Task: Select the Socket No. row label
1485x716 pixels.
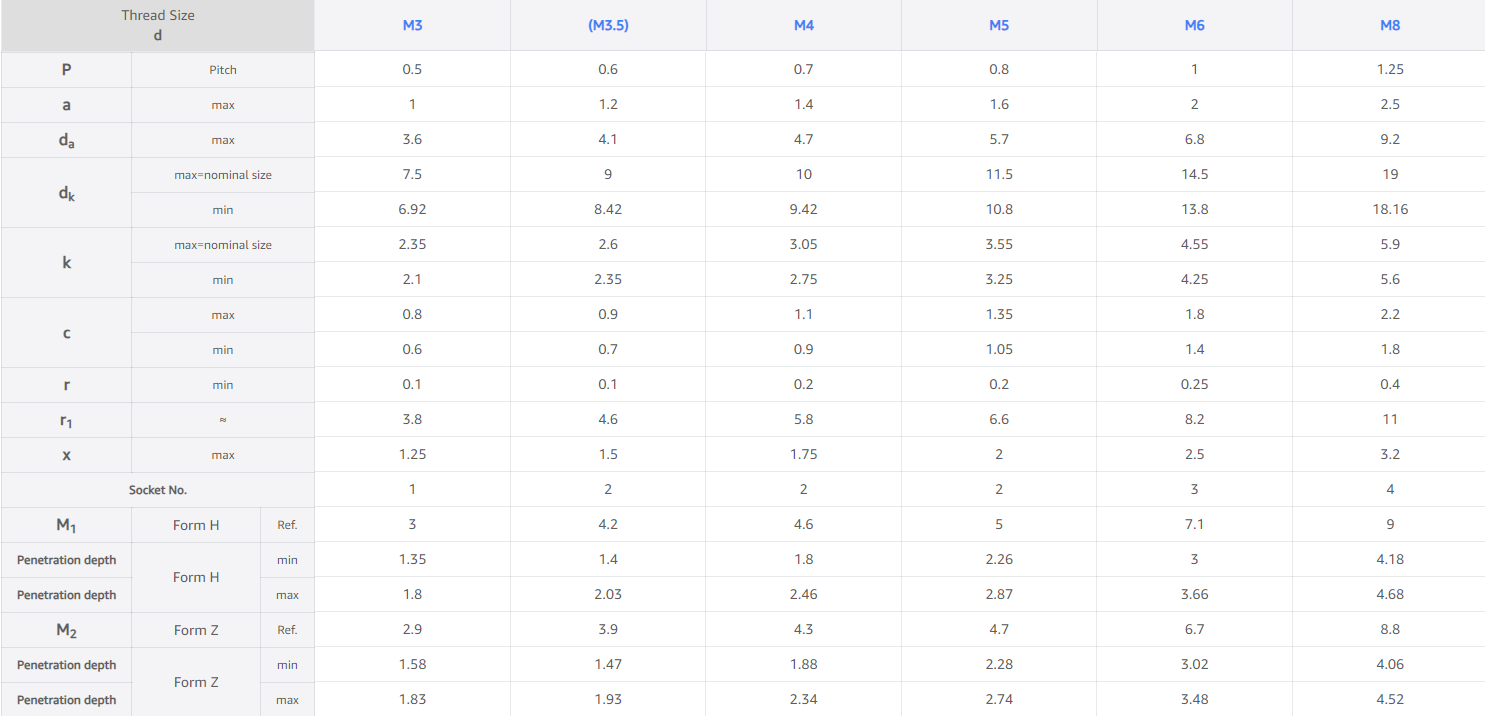Action: (x=158, y=490)
